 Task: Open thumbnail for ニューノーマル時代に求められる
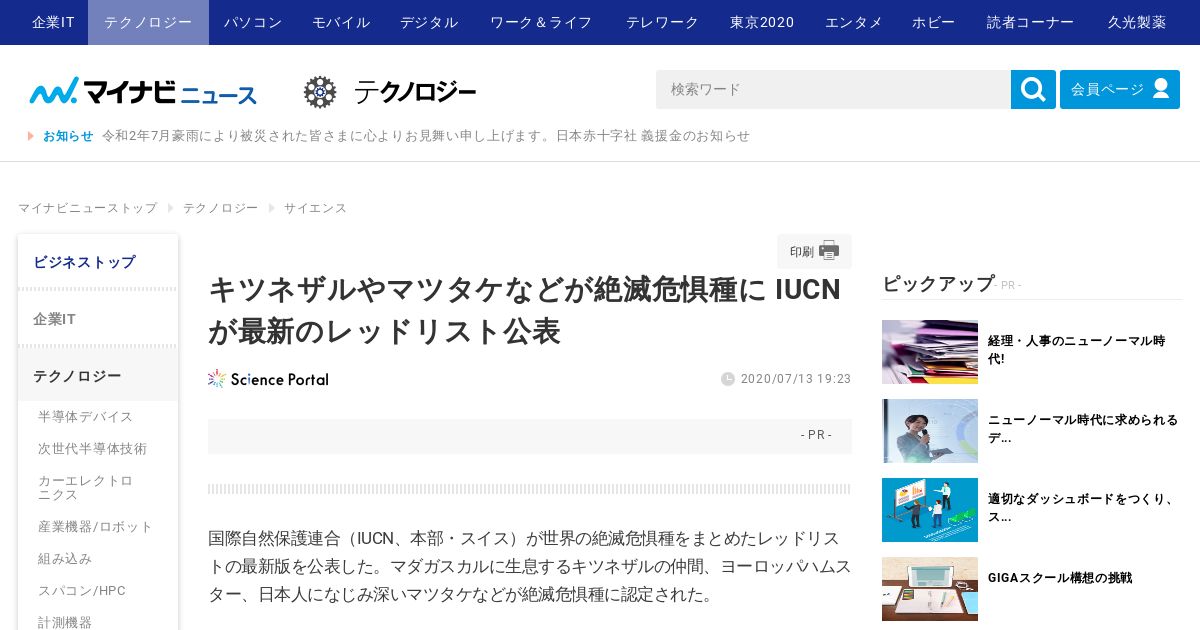coord(930,431)
